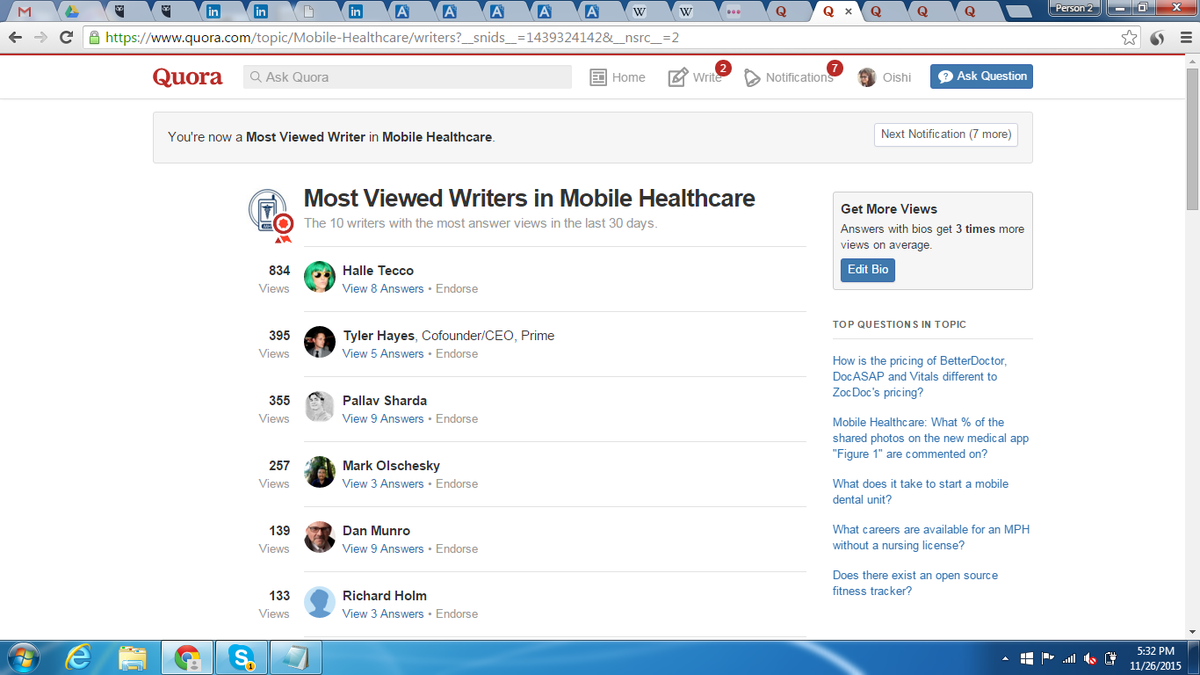The height and width of the screenshot is (675, 1200).
Task: Endorse Halle Tecco
Action: click(x=457, y=289)
